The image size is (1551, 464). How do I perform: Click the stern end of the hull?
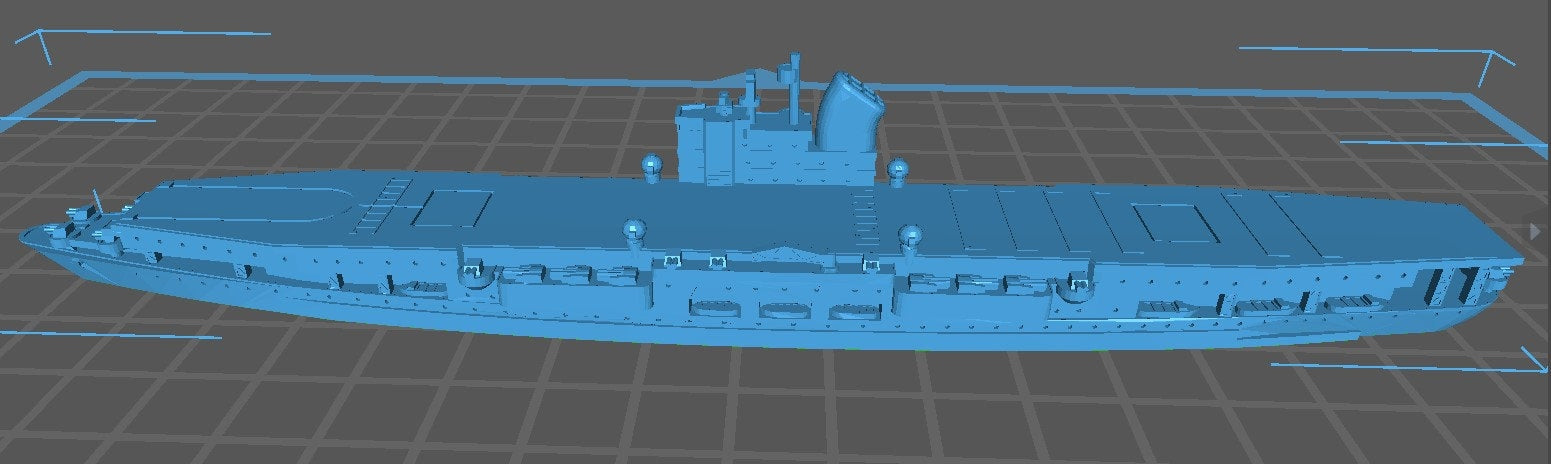tap(1500, 282)
